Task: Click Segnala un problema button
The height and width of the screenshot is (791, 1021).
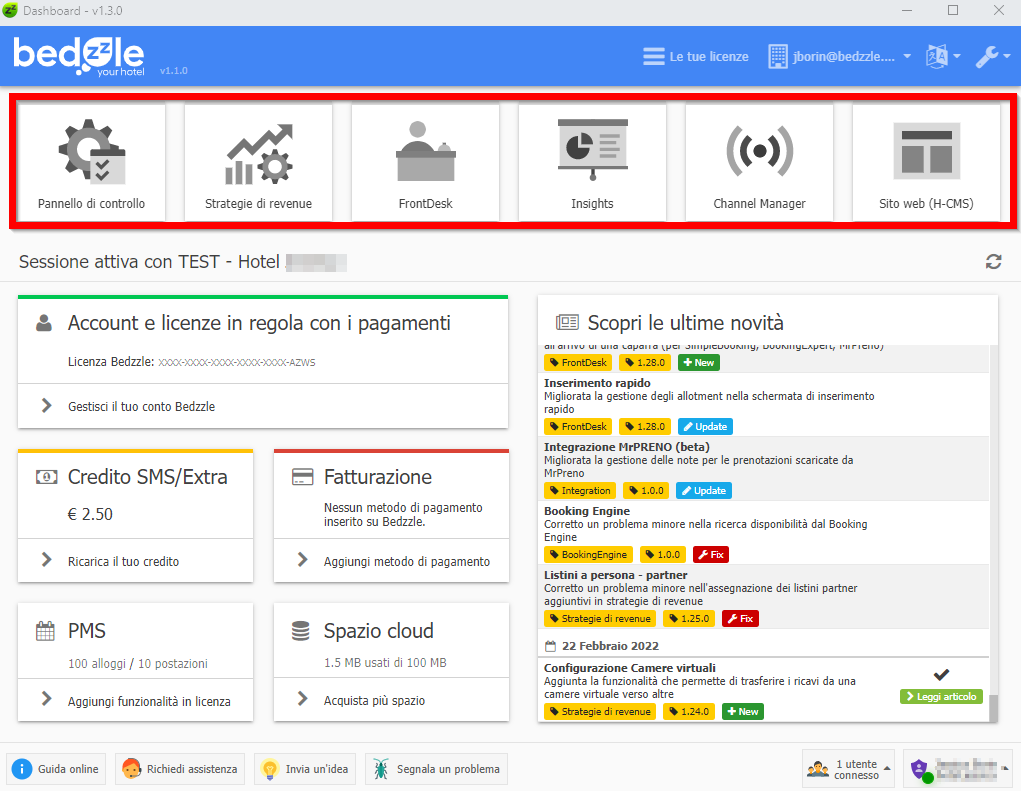Action: (436, 769)
